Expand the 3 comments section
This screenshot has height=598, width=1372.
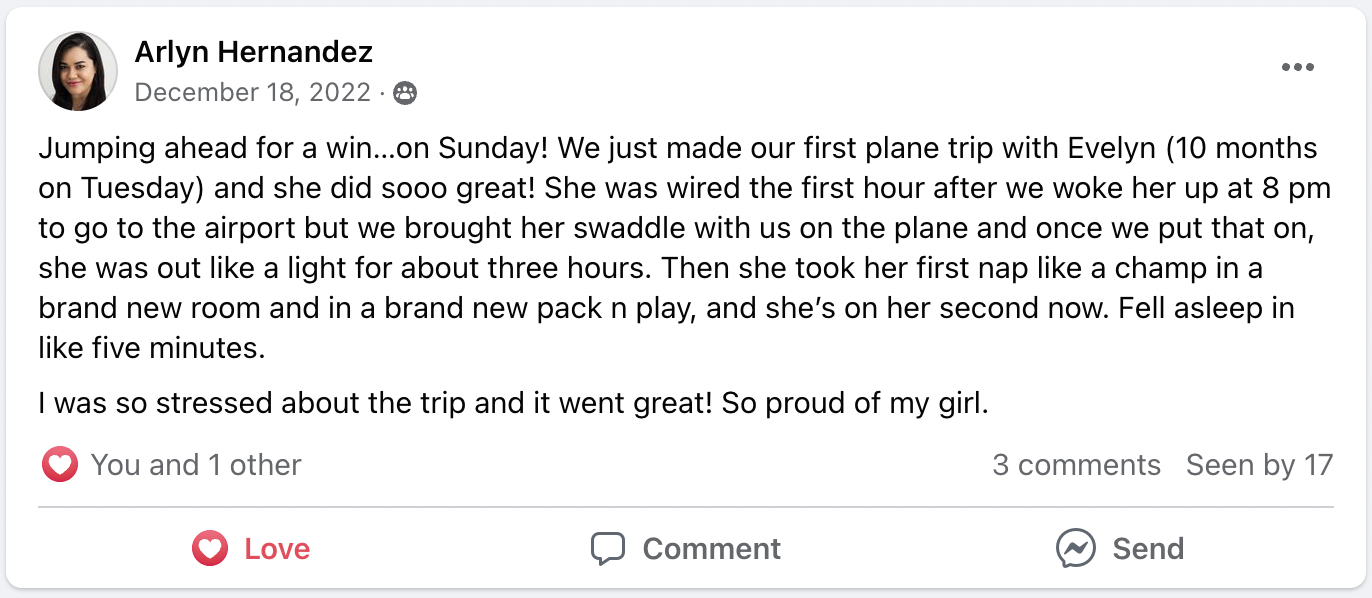click(1076, 465)
